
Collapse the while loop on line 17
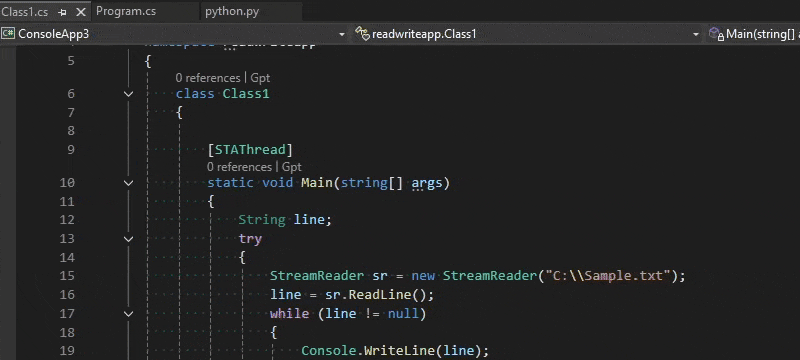(129, 314)
